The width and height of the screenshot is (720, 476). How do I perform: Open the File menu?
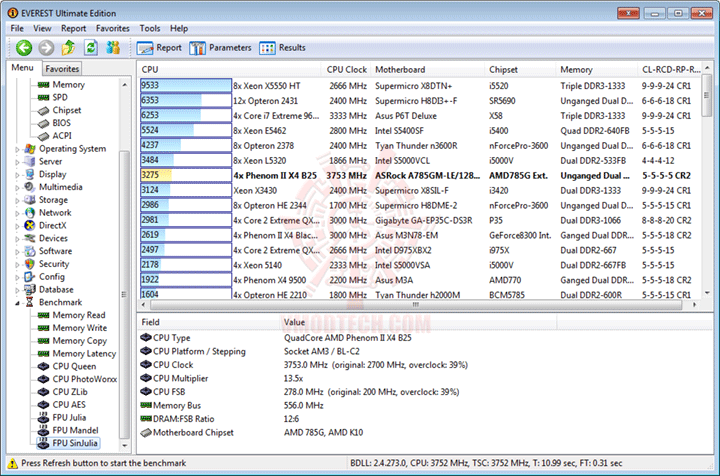(17, 28)
